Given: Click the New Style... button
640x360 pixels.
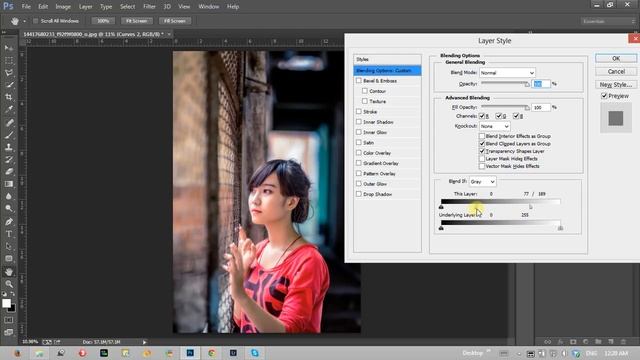Looking at the screenshot, I should pos(616,84).
